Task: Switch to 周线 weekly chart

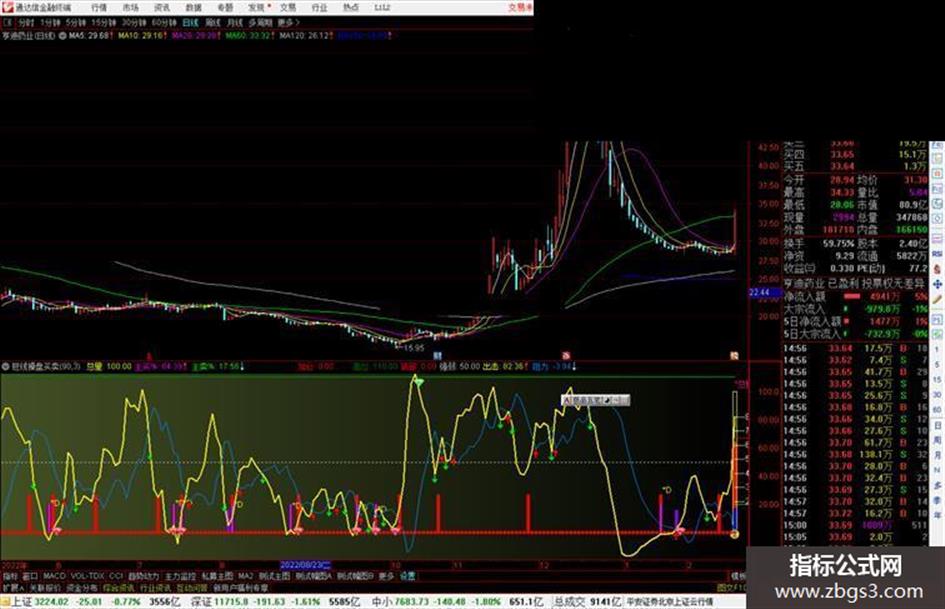Action: pyautogui.click(x=213, y=23)
